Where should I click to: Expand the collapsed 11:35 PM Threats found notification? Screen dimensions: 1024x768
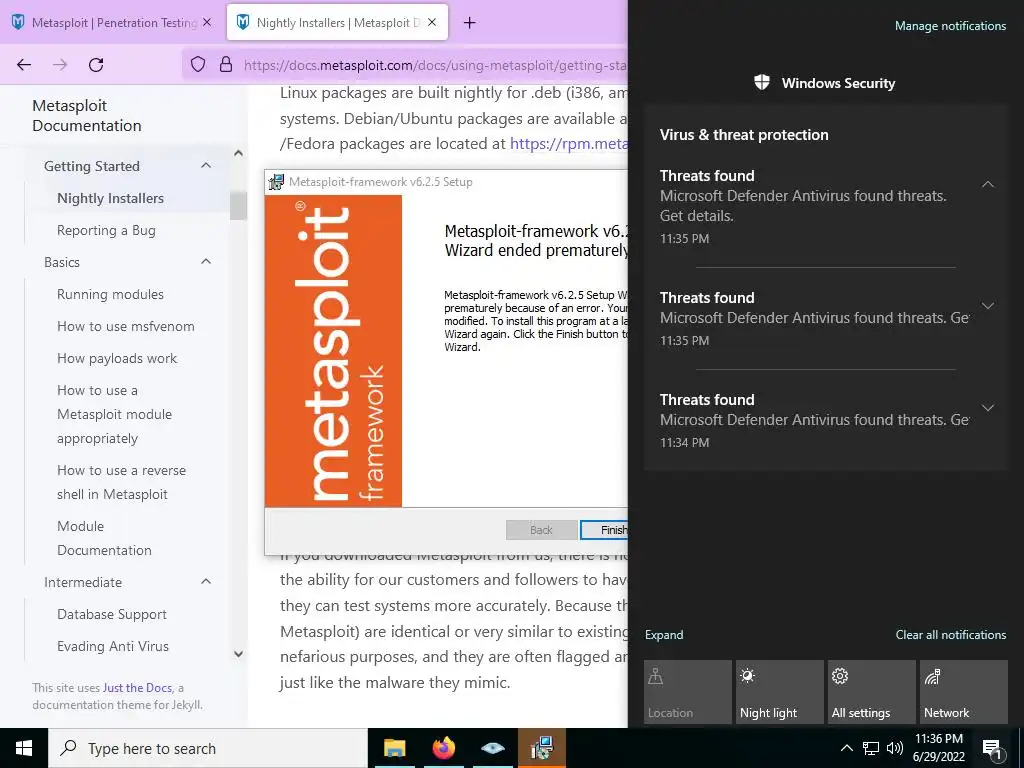point(988,306)
